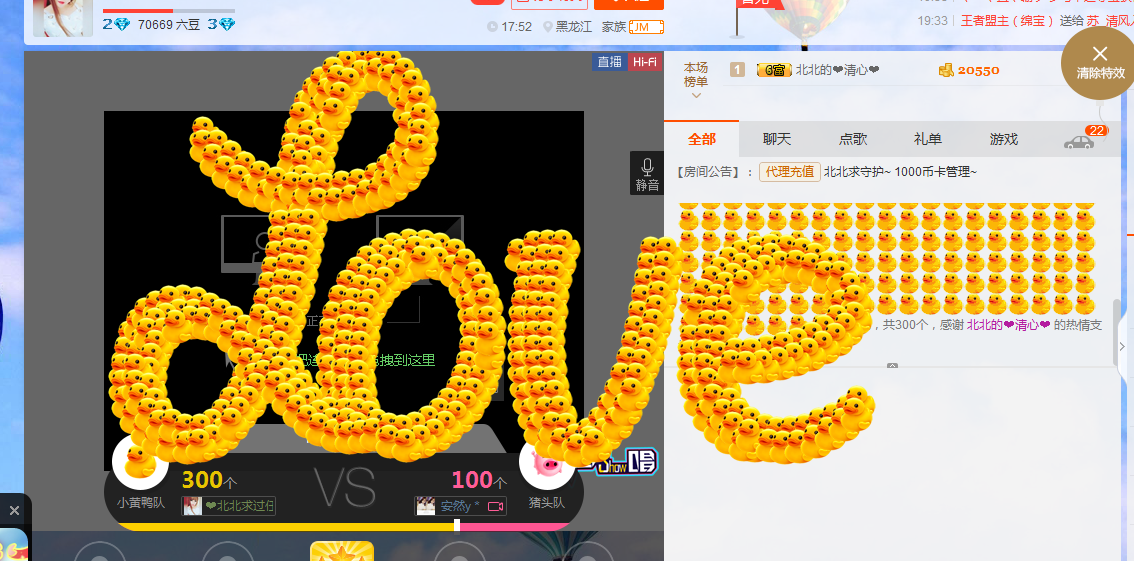Image resolution: width=1134 pixels, height=561 pixels.
Task: Open user 安然y in VS panel
Action: tap(460, 506)
